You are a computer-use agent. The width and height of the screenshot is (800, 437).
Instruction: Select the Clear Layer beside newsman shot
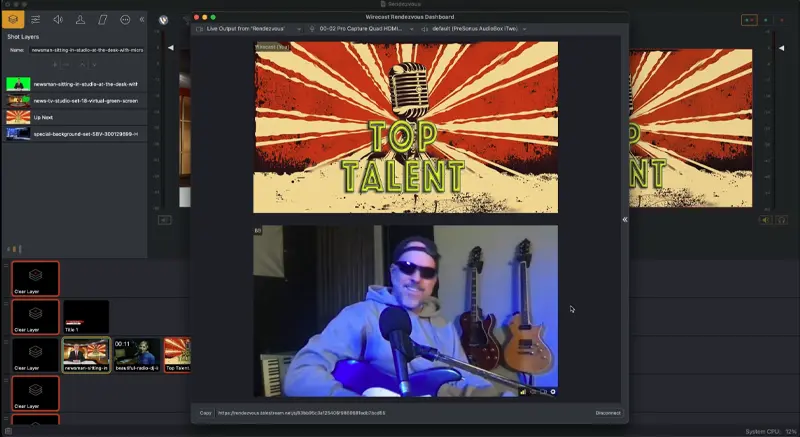tap(36, 355)
